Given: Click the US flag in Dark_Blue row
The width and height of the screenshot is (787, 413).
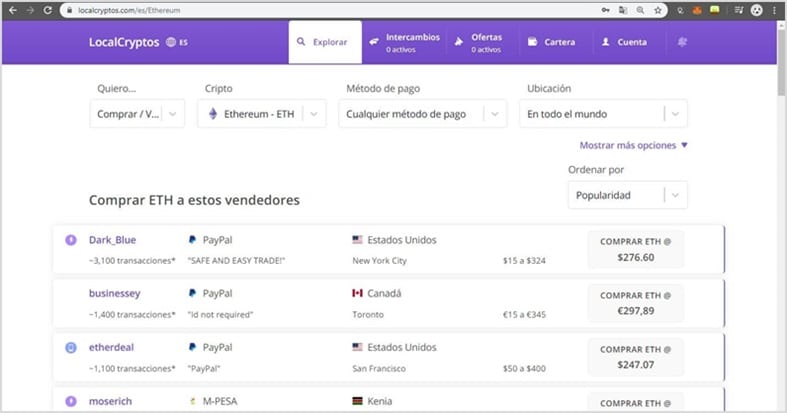Looking at the screenshot, I should (357, 240).
